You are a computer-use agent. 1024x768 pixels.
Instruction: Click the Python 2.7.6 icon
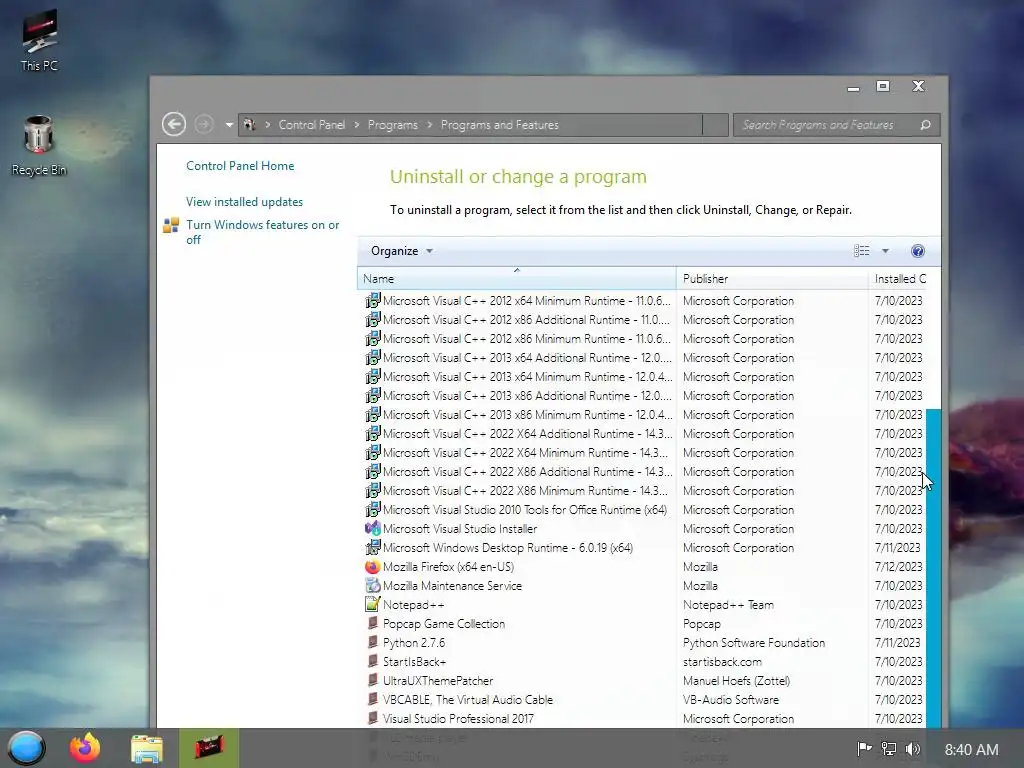tap(372, 642)
